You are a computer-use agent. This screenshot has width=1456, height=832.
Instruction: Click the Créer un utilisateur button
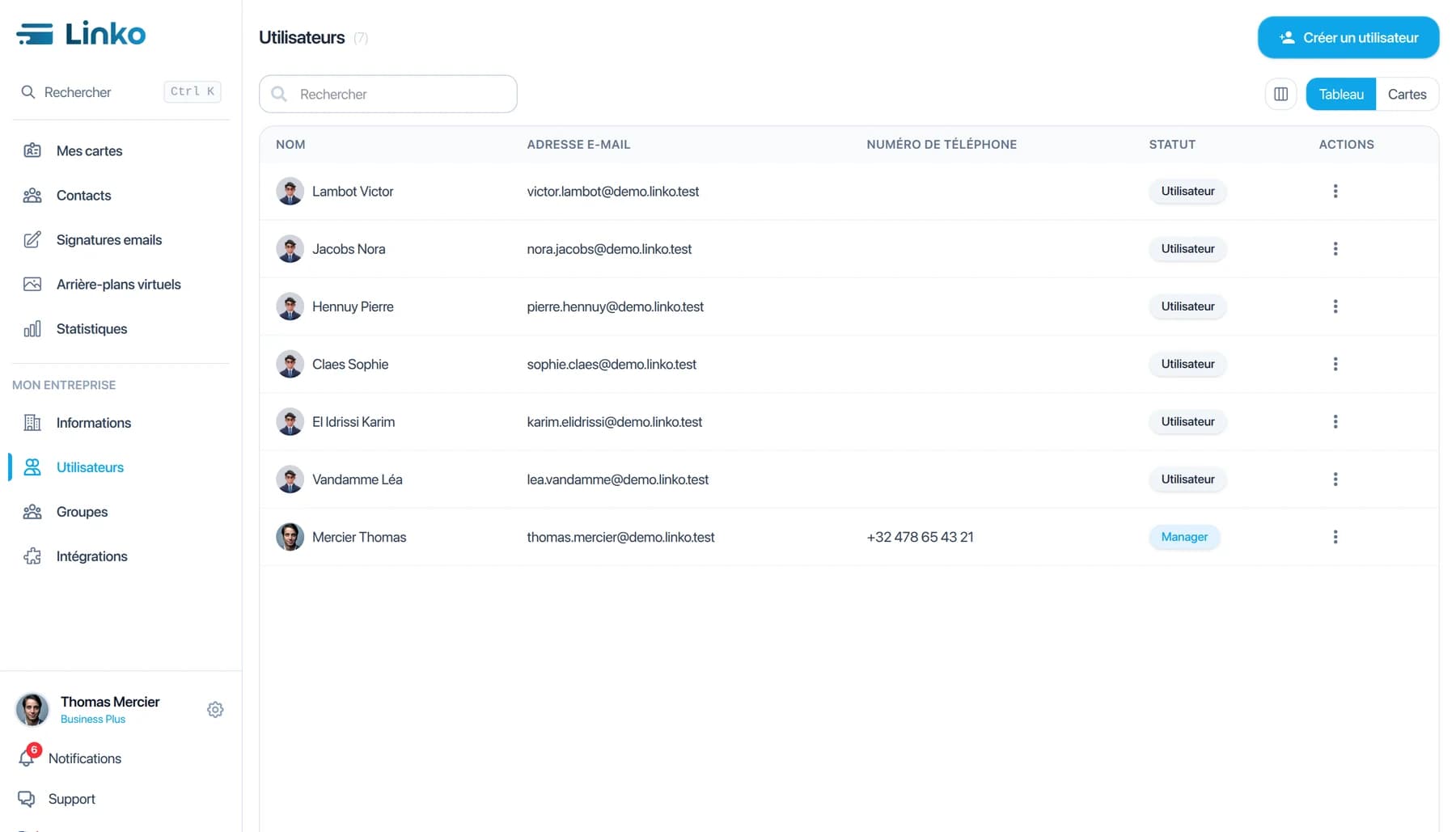coord(1348,37)
